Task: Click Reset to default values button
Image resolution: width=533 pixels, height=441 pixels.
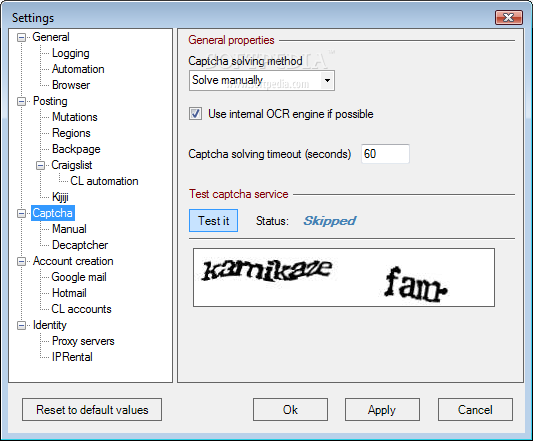Action: point(92,410)
